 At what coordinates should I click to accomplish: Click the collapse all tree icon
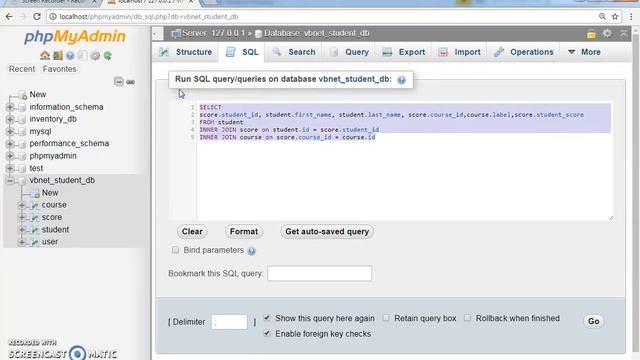(x=119, y=82)
